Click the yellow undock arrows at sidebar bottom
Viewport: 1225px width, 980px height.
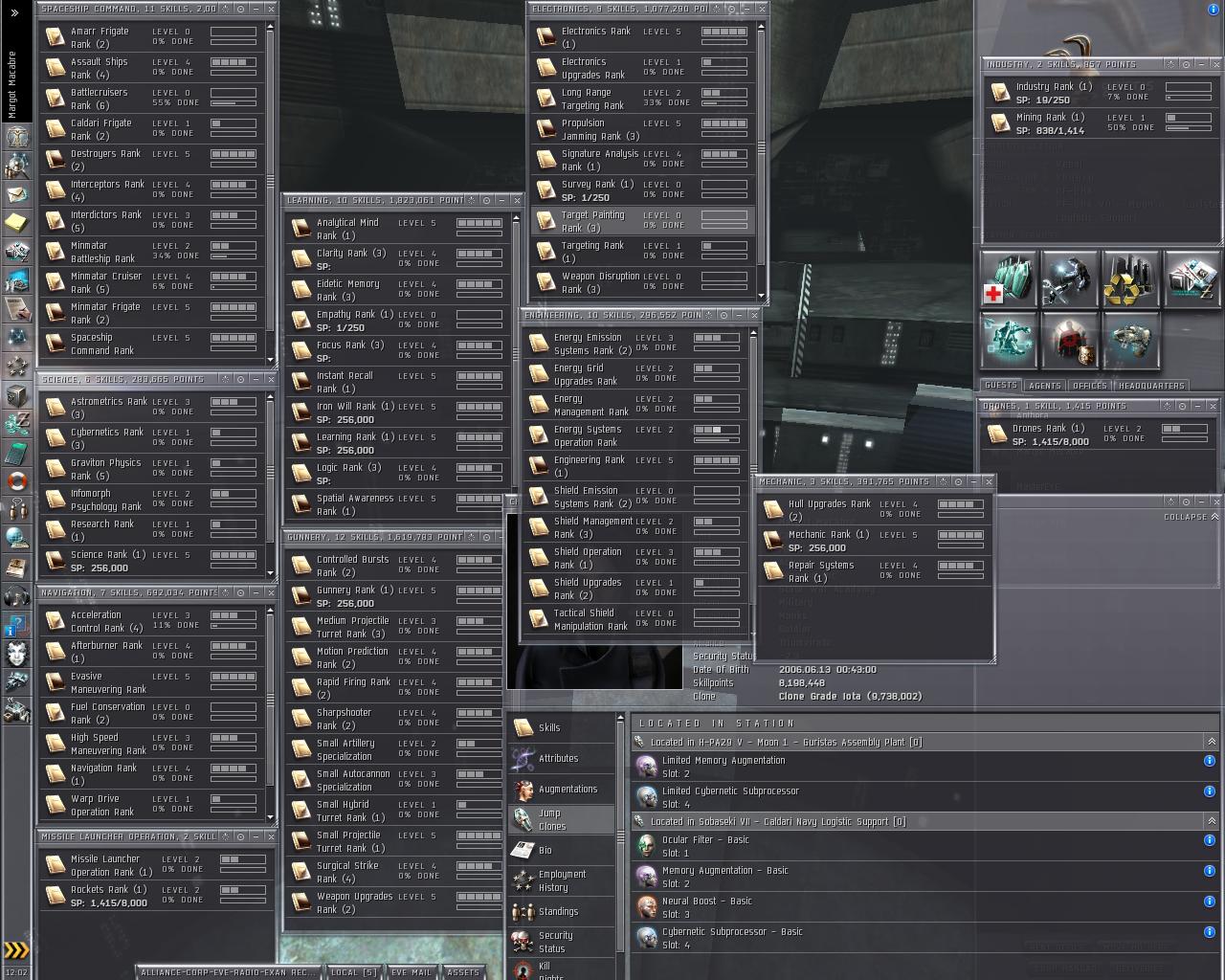coord(16,949)
